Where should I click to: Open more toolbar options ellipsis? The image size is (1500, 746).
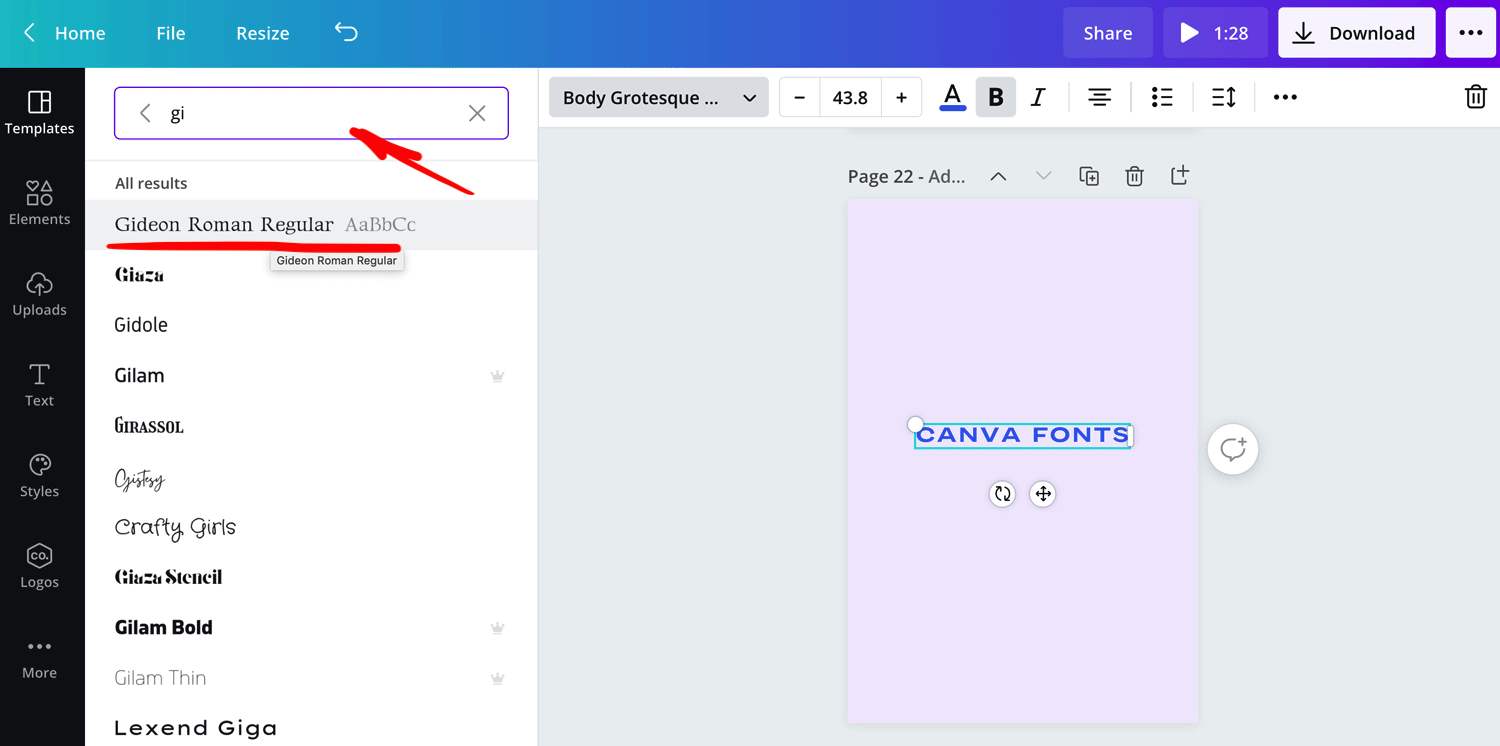point(1285,97)
